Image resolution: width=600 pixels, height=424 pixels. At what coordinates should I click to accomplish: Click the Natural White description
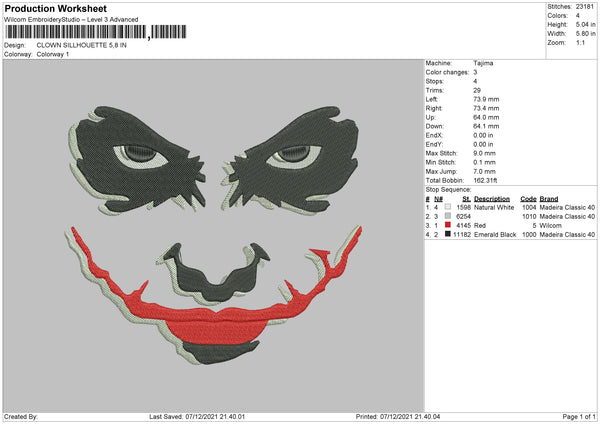[x=494, y=207]
